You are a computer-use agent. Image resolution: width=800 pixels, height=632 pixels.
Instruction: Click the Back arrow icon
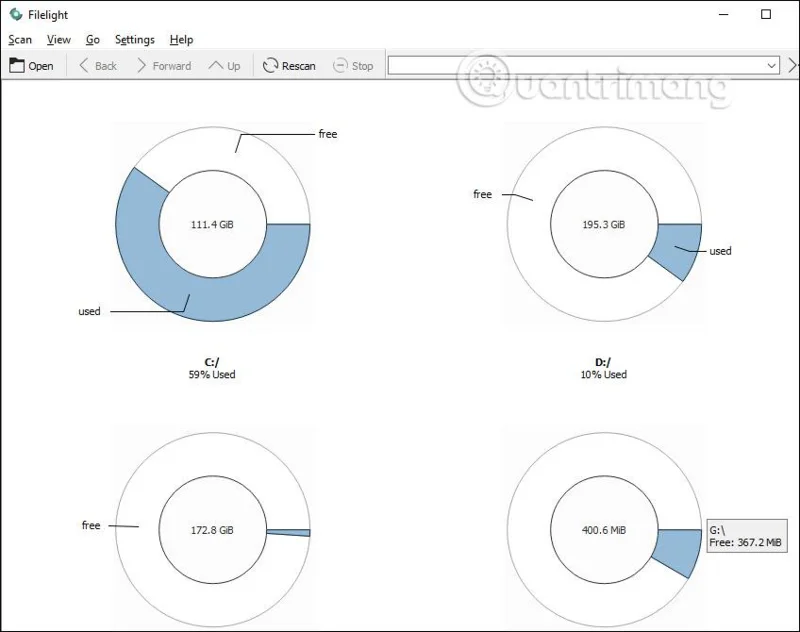pos(84,65)
